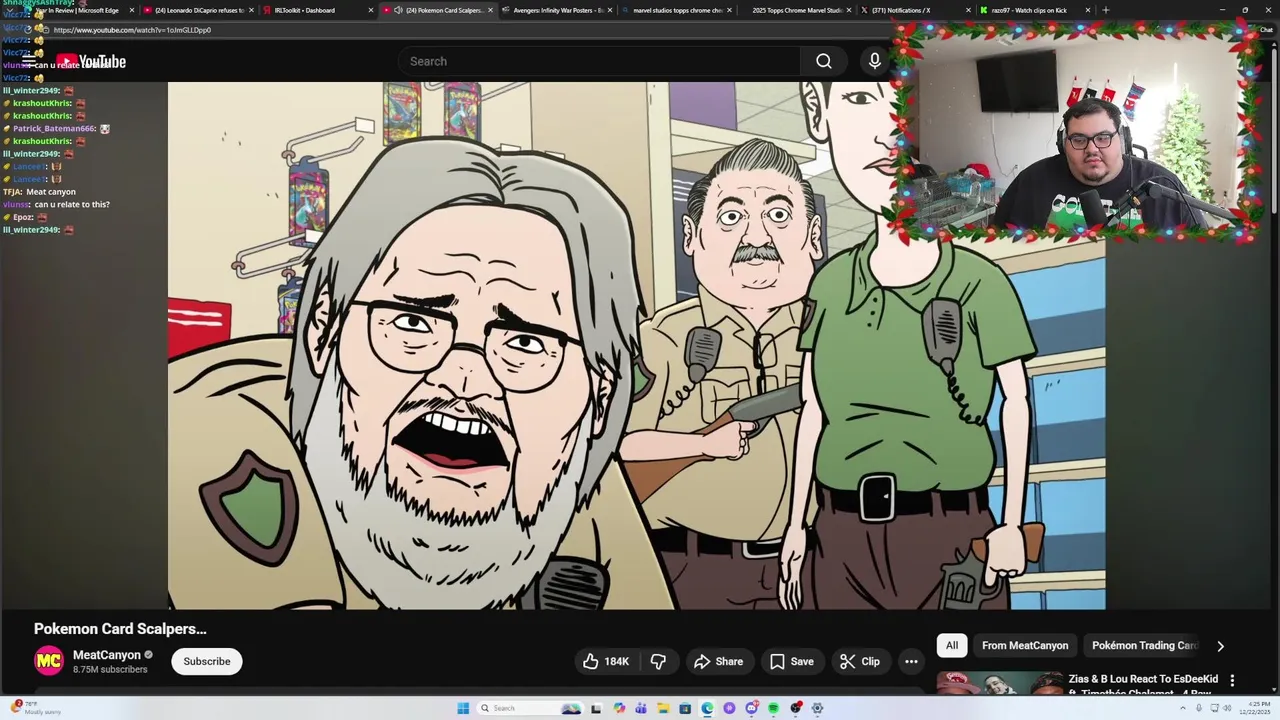Image resolution: width=1280 pixels, height=720 pixels.
Task: Start voice search with microphone icon
Action: (875, 61)
